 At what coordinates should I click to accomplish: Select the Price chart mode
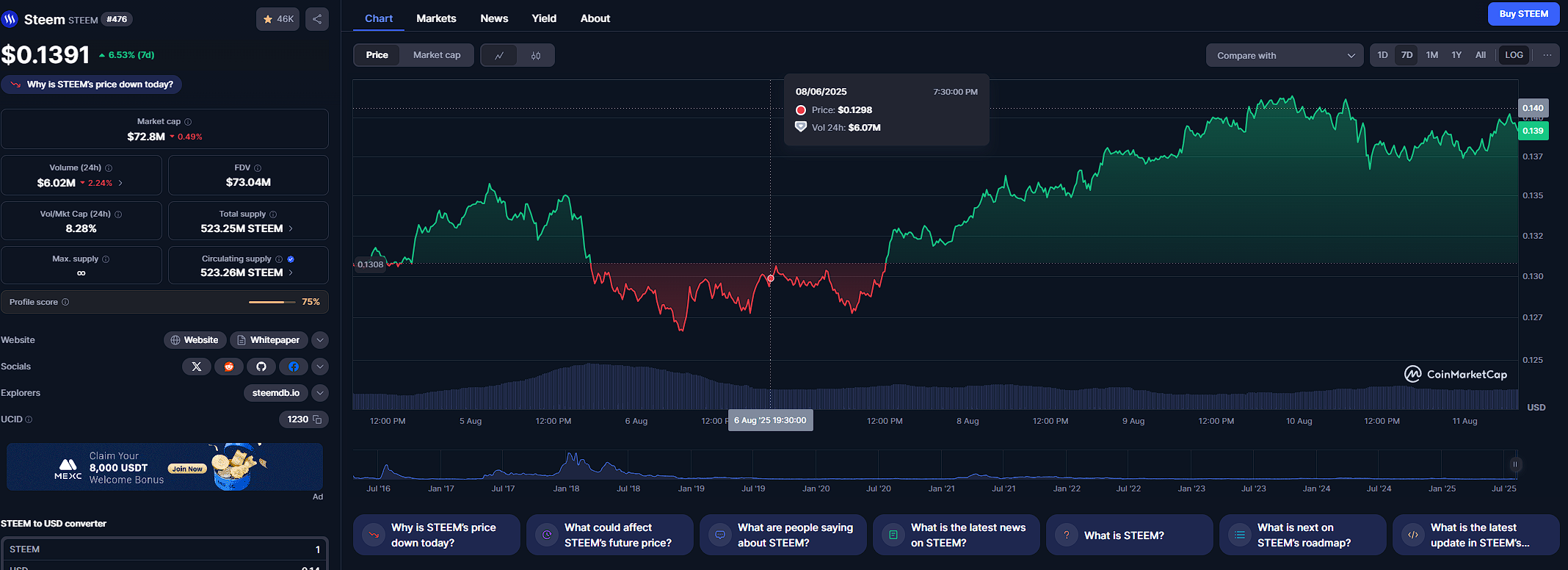377,55
